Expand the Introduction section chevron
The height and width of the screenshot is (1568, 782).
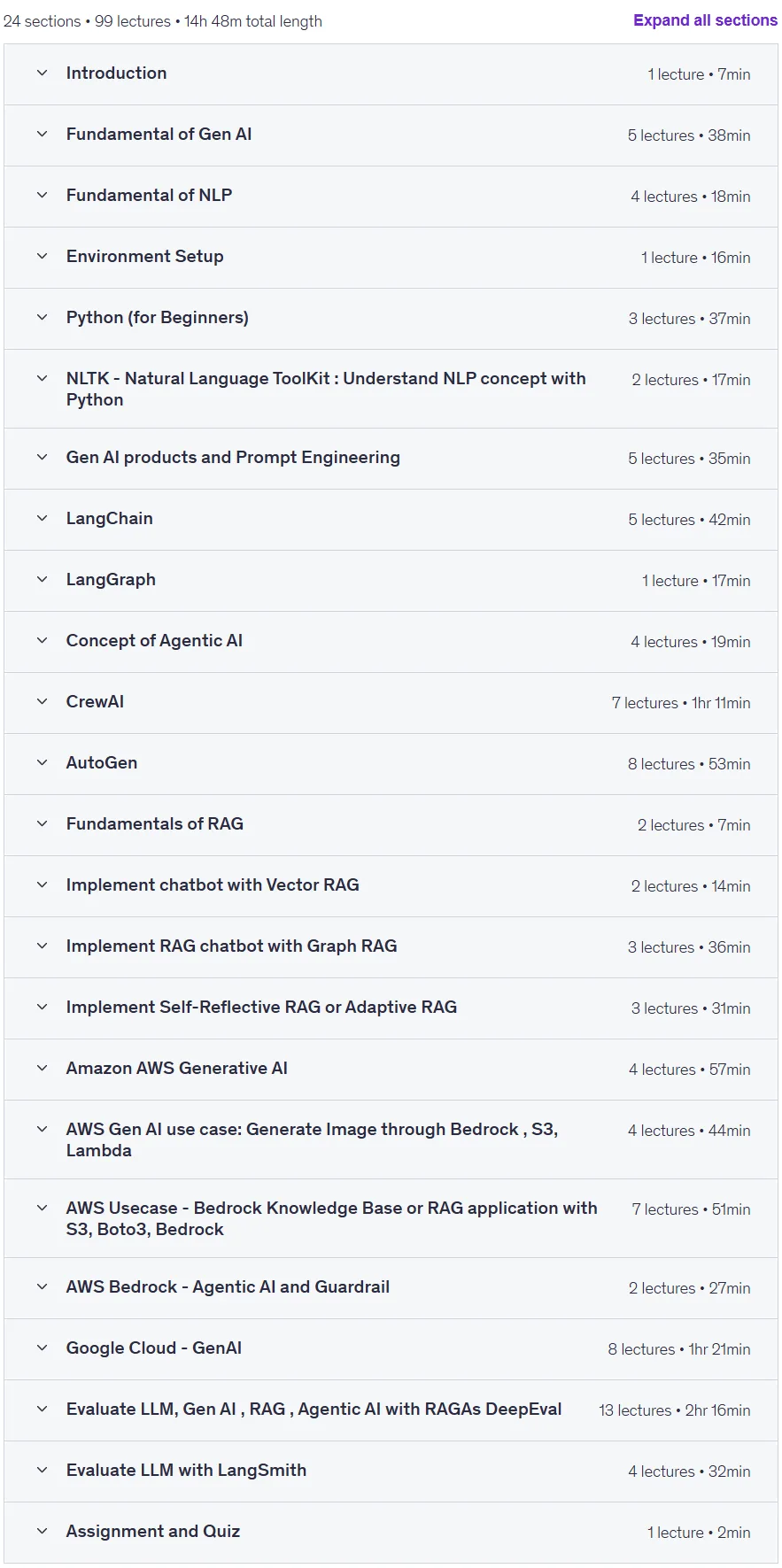click(x=42, y=73)
